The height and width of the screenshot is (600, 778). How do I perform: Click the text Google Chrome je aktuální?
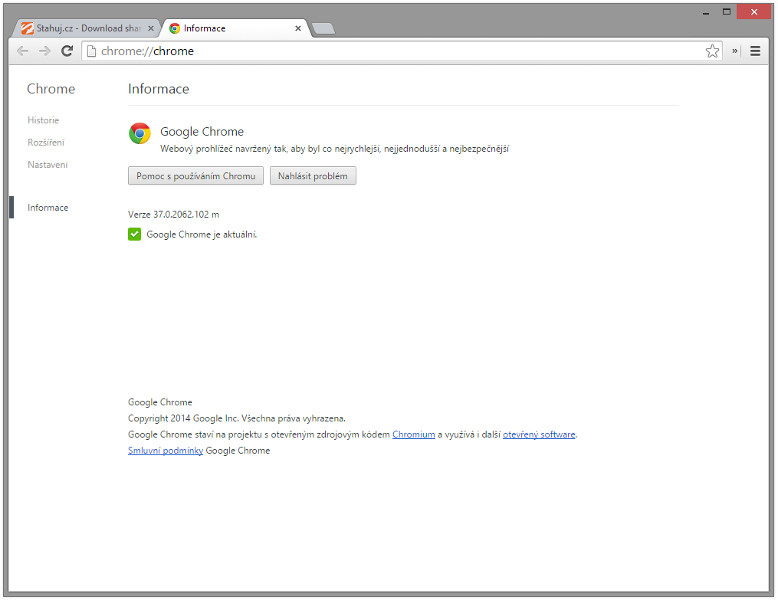pos(202,234)
